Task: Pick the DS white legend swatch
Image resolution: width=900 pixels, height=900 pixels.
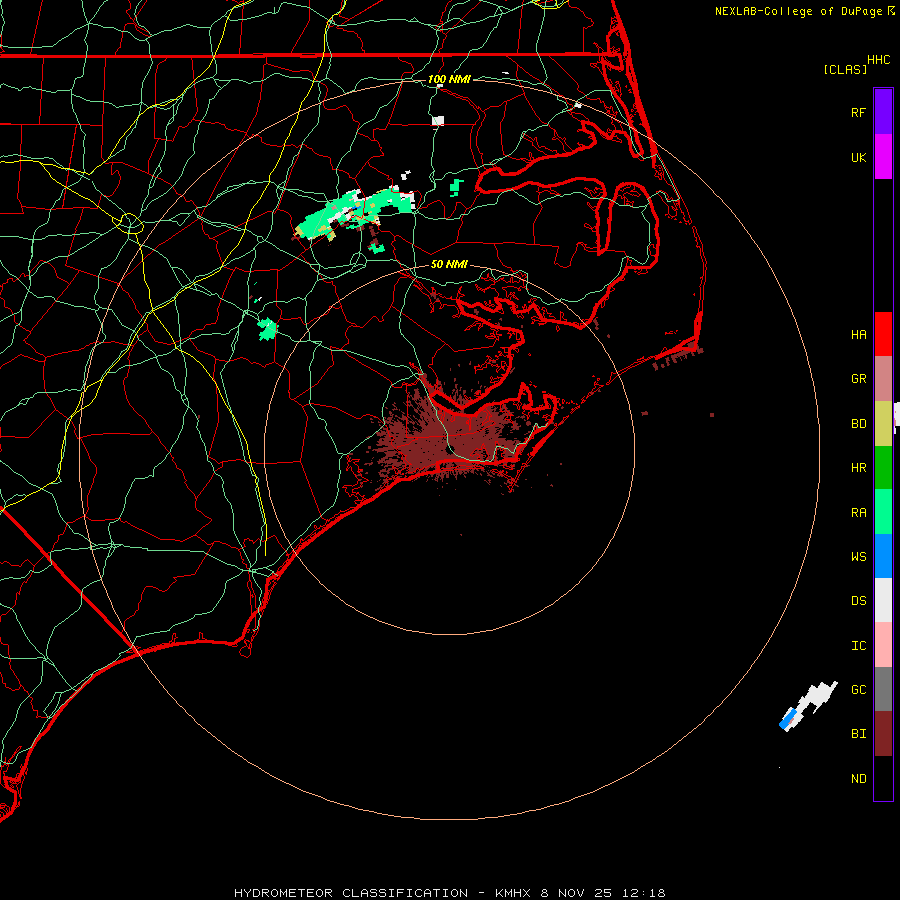Action: point(883,600)
